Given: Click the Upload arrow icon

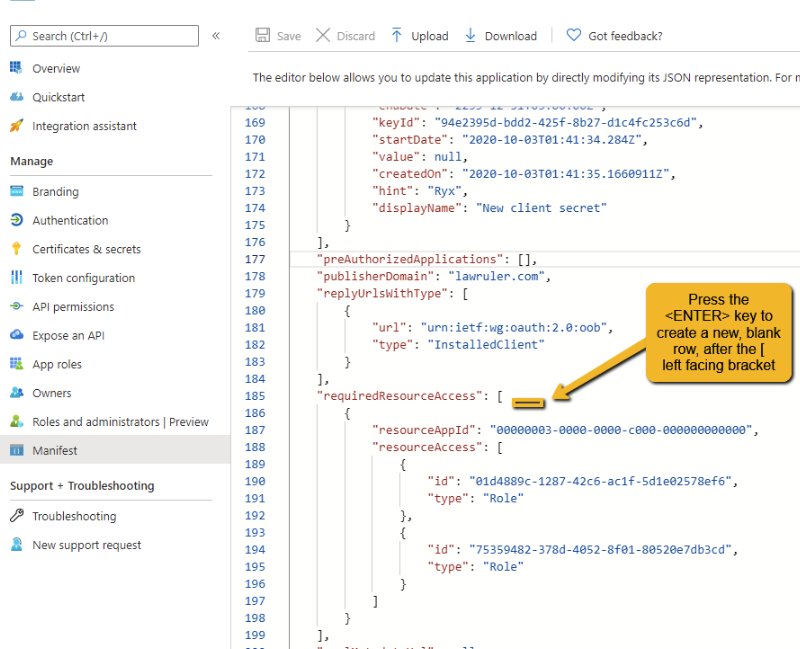Looking at the screenshot, I should pos(396,35).
